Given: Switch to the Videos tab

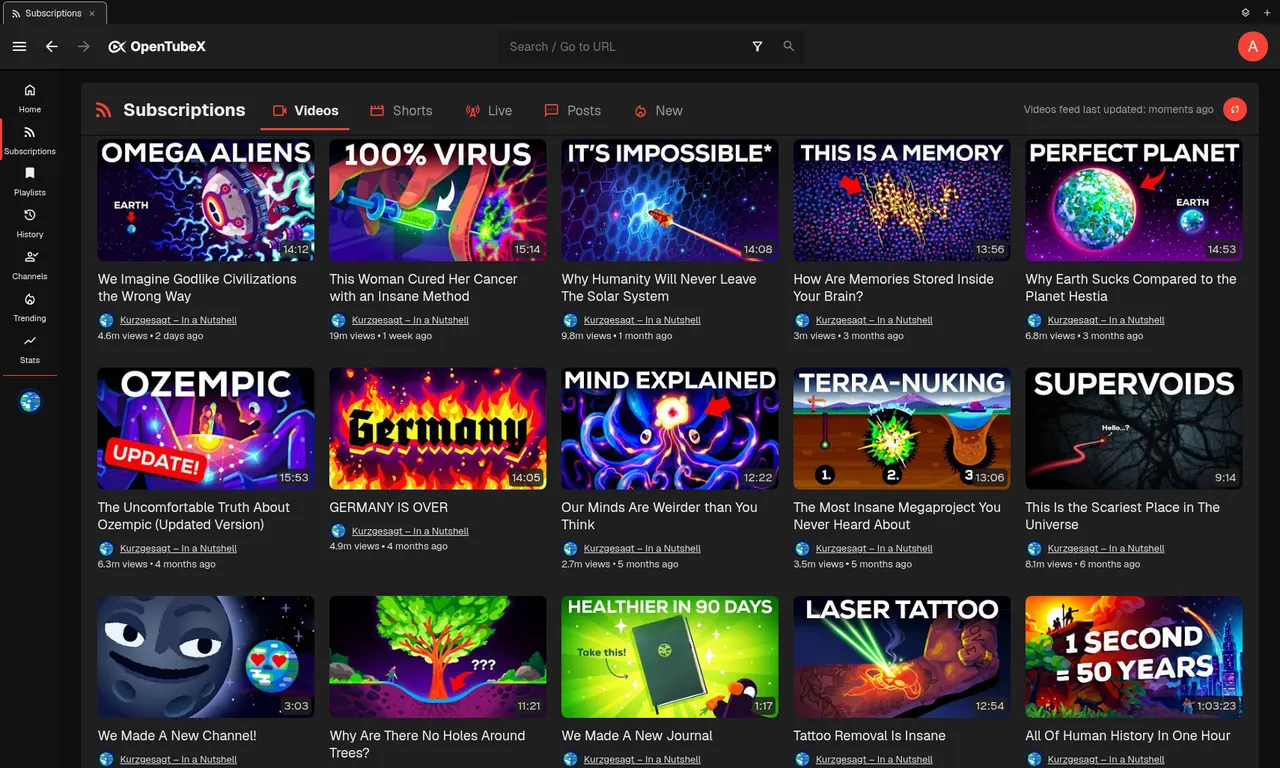Looking at the screenshot, I should 305,111.
